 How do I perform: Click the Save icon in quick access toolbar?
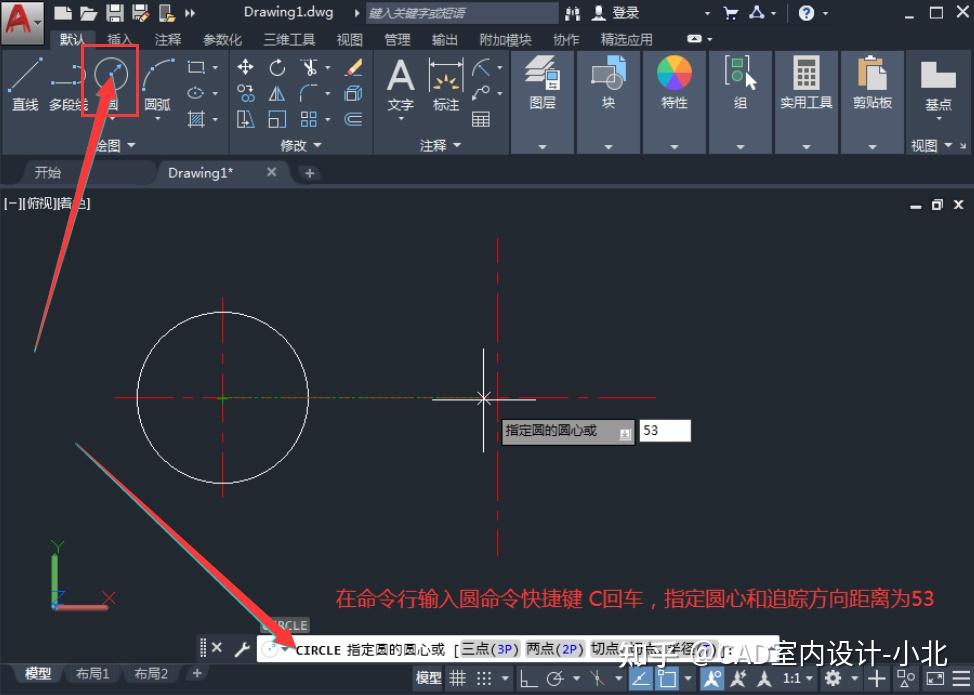coord(114,13)
